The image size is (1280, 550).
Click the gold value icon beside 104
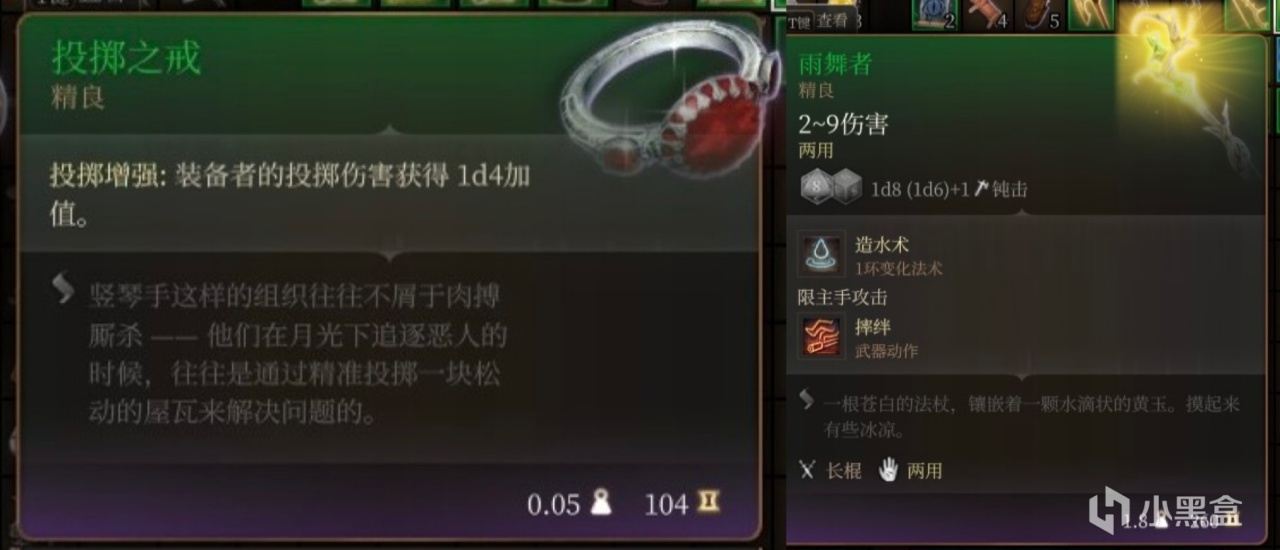tap(709, 503)
